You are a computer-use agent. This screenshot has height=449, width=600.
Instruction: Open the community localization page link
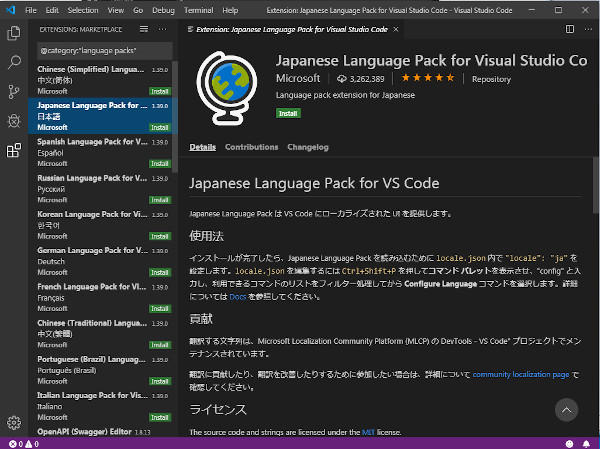coord(521,374)
